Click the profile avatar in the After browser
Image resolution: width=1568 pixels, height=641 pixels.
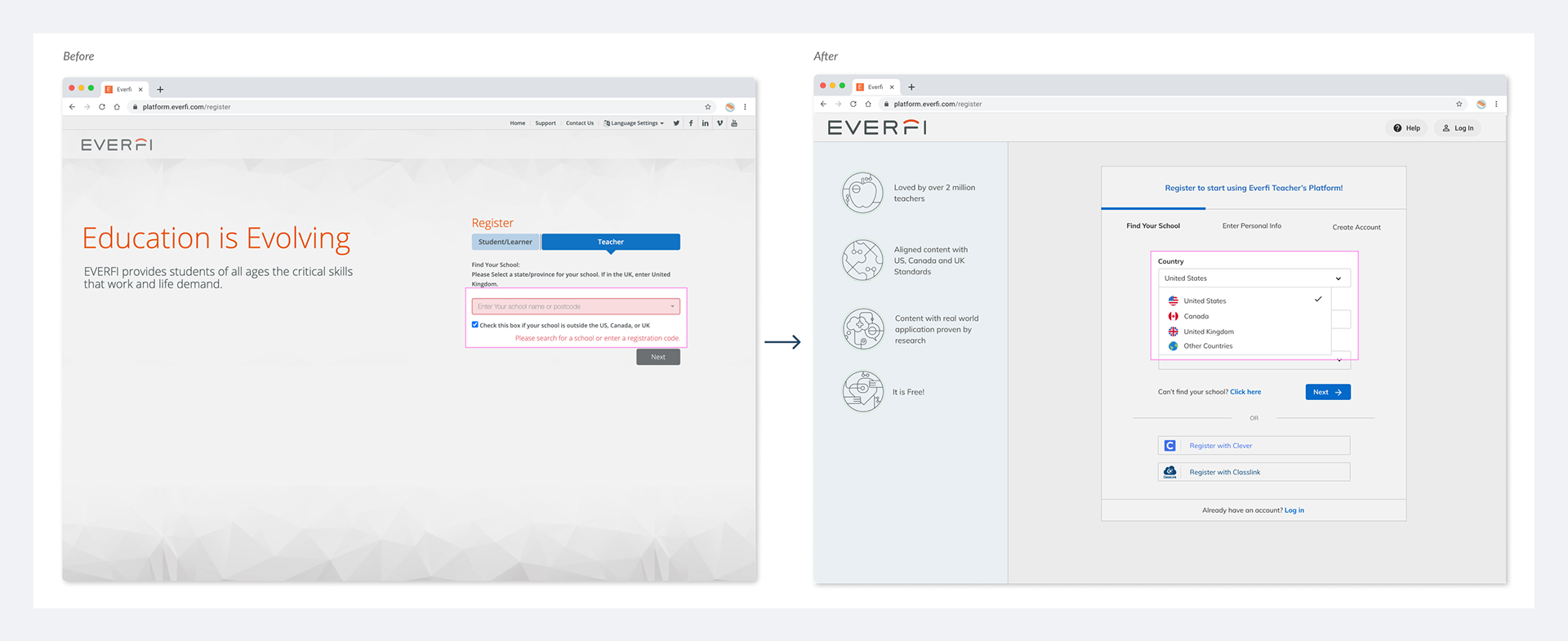point(1481,104)
